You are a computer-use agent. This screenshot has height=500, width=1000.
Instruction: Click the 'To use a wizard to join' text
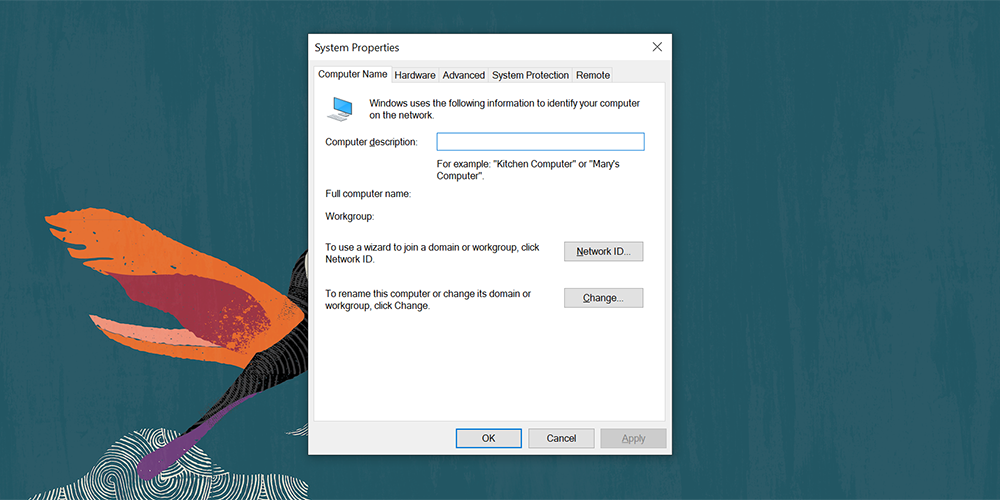tap(432, 253)
